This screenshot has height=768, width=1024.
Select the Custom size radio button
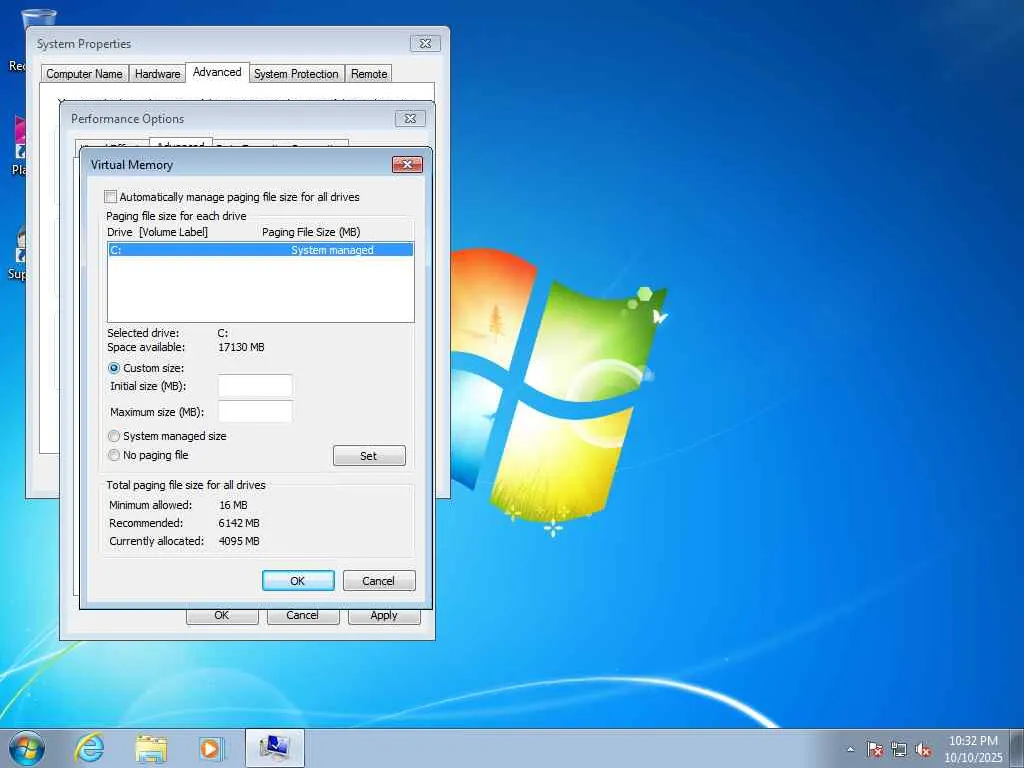114,368
